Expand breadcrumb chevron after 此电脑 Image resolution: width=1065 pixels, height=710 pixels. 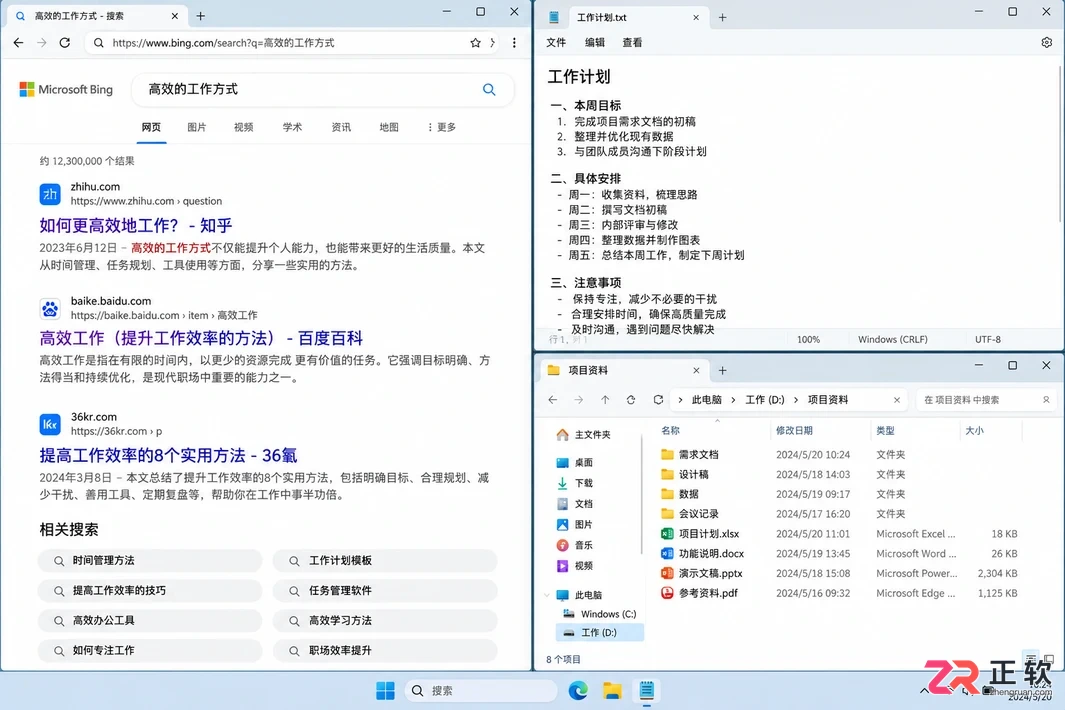click(734, 400)
